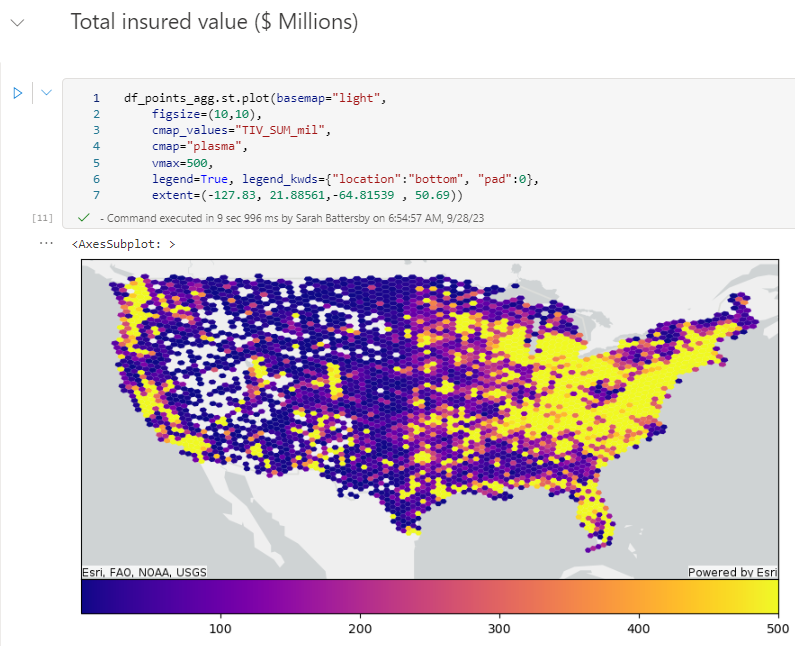Open the output ellipsis menu
The height and width of the screenshot is (646, 795).
(46, 243)
